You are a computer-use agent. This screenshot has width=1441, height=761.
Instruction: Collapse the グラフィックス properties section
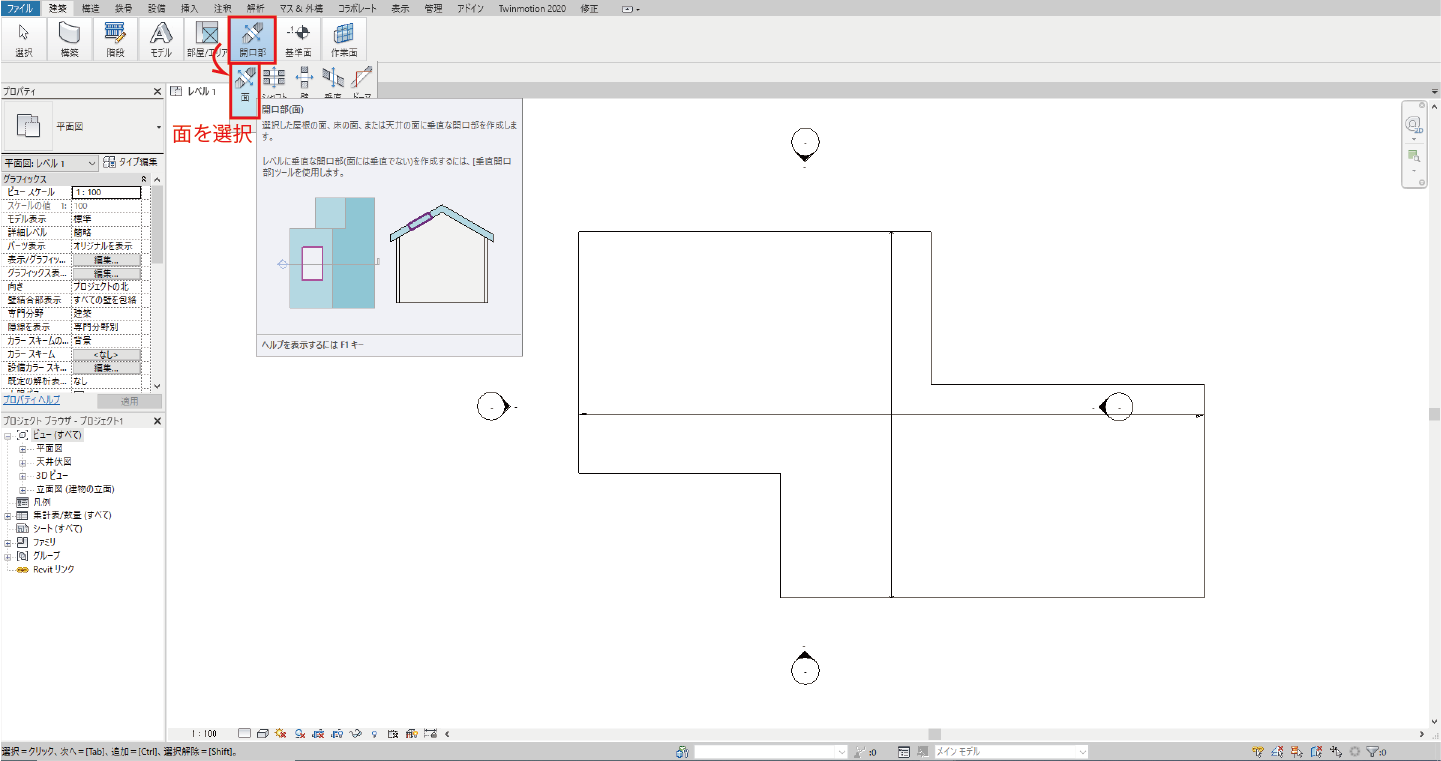pyautogui.click(x=144, y=179)
